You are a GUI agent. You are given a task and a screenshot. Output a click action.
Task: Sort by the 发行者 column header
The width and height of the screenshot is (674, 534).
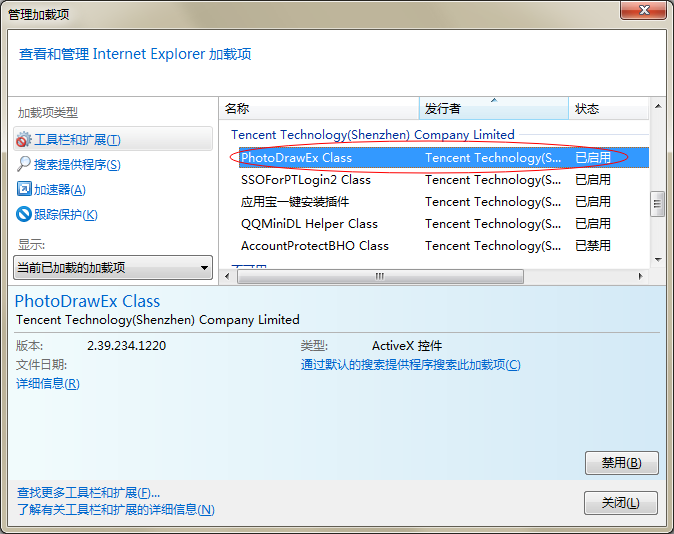[x=493, y=109]
